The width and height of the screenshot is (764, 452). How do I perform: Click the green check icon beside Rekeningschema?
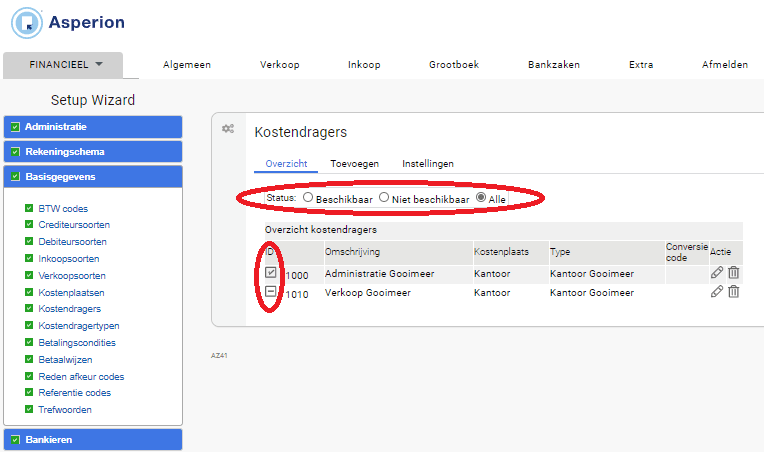(16, 151)
